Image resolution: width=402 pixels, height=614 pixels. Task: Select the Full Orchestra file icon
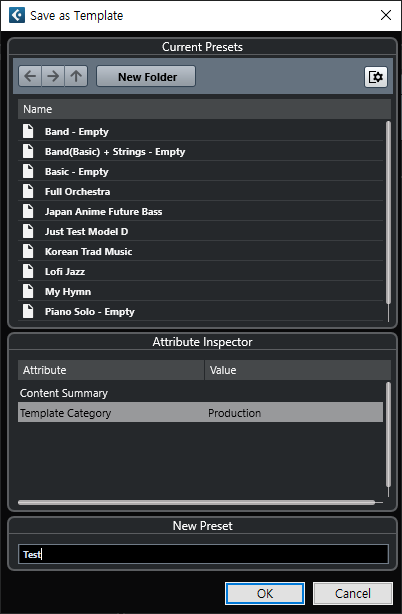pos(28,191)
